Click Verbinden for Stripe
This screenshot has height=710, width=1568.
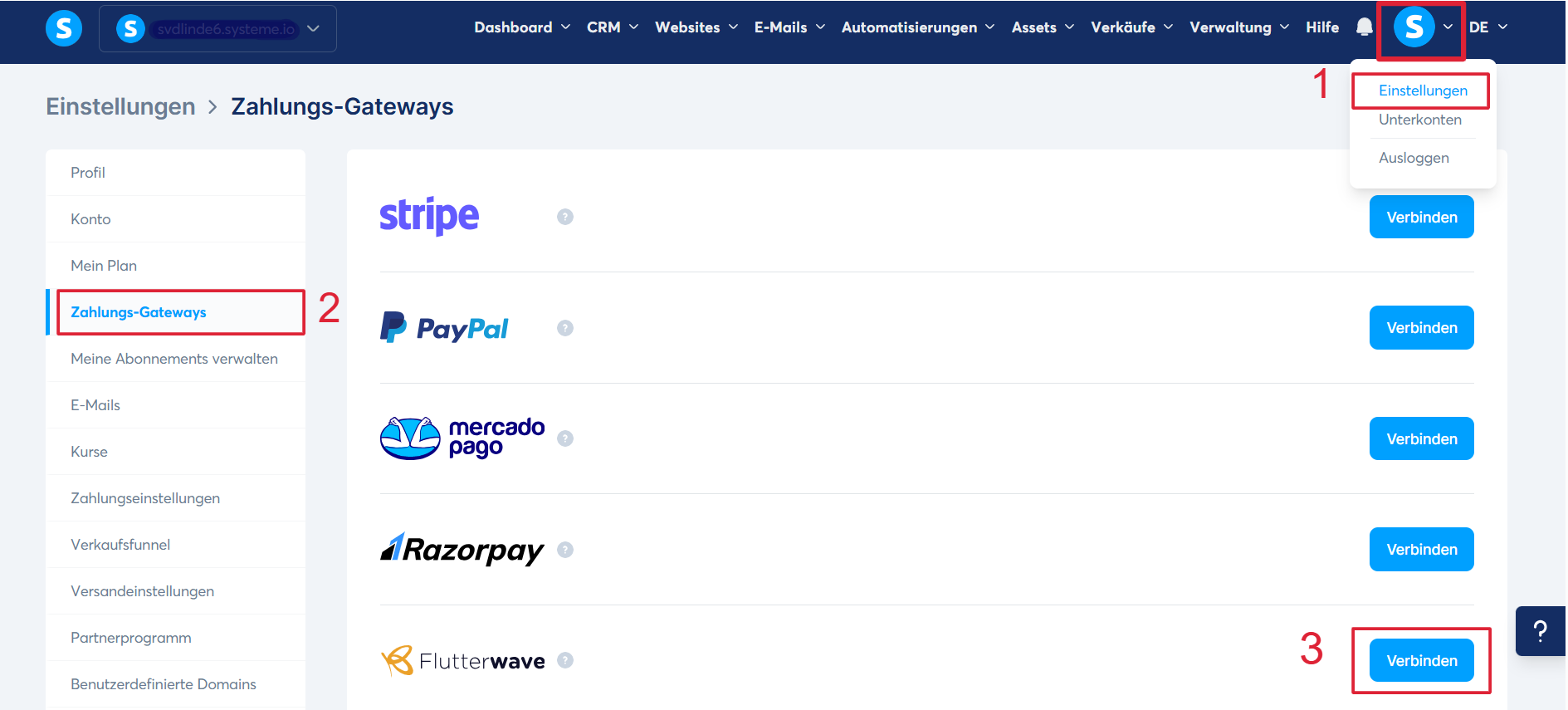[x=1422, y=217]
